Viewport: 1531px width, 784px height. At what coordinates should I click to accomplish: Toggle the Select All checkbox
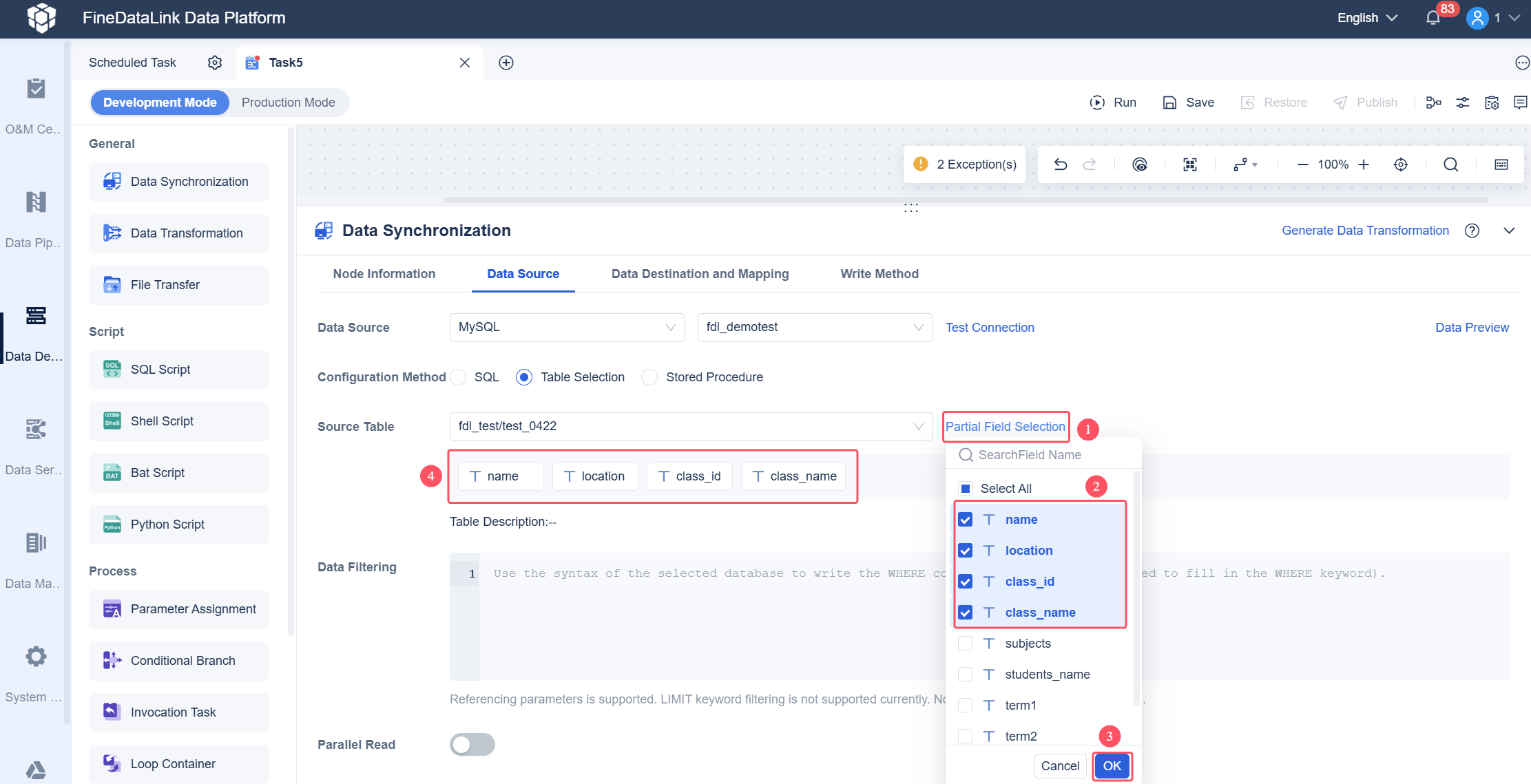coord(966,489)
